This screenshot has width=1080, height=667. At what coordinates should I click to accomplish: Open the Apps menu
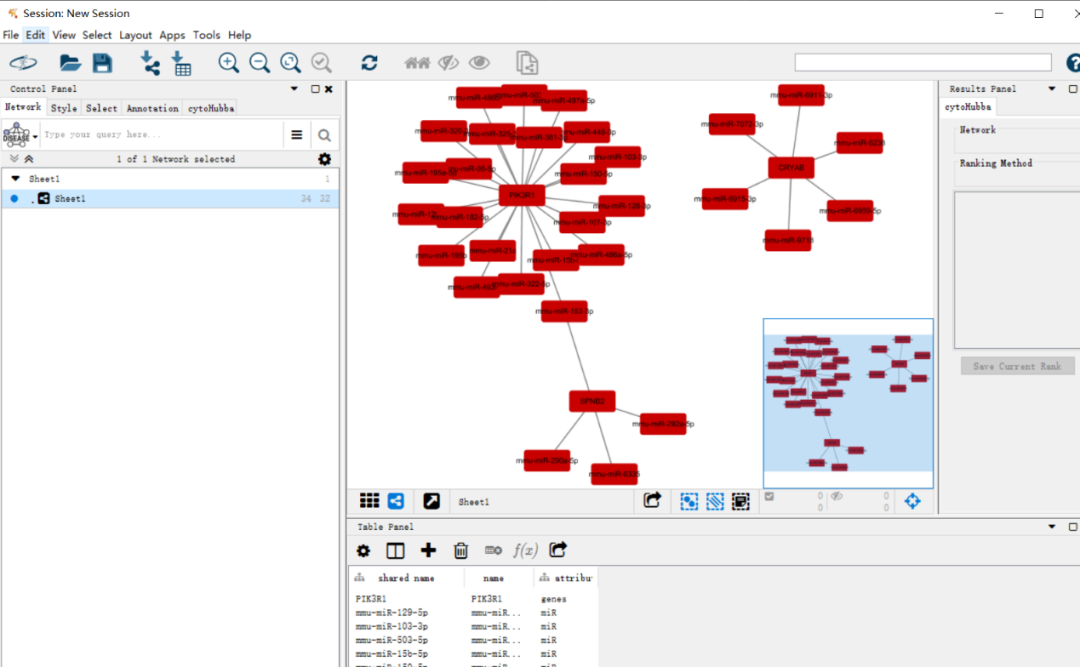(172, 34)
